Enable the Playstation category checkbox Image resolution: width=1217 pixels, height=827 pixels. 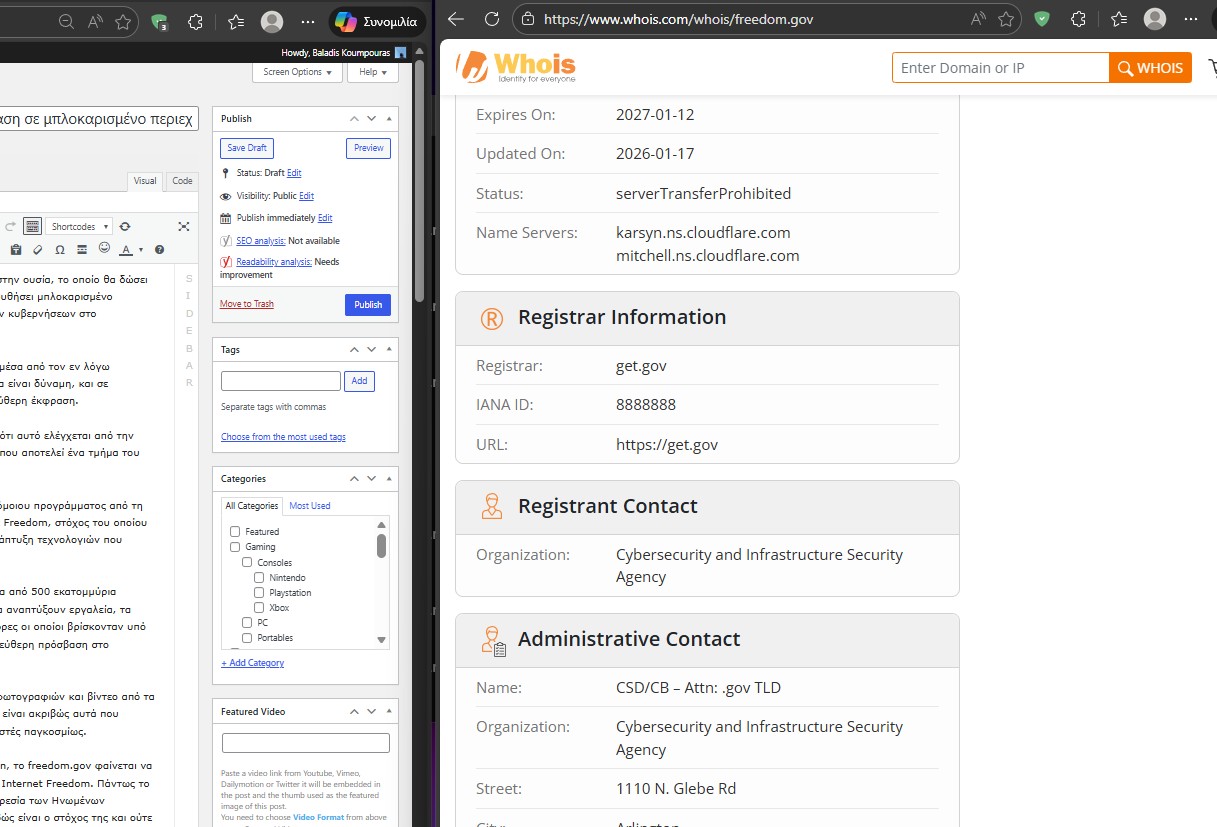point(259,593)
